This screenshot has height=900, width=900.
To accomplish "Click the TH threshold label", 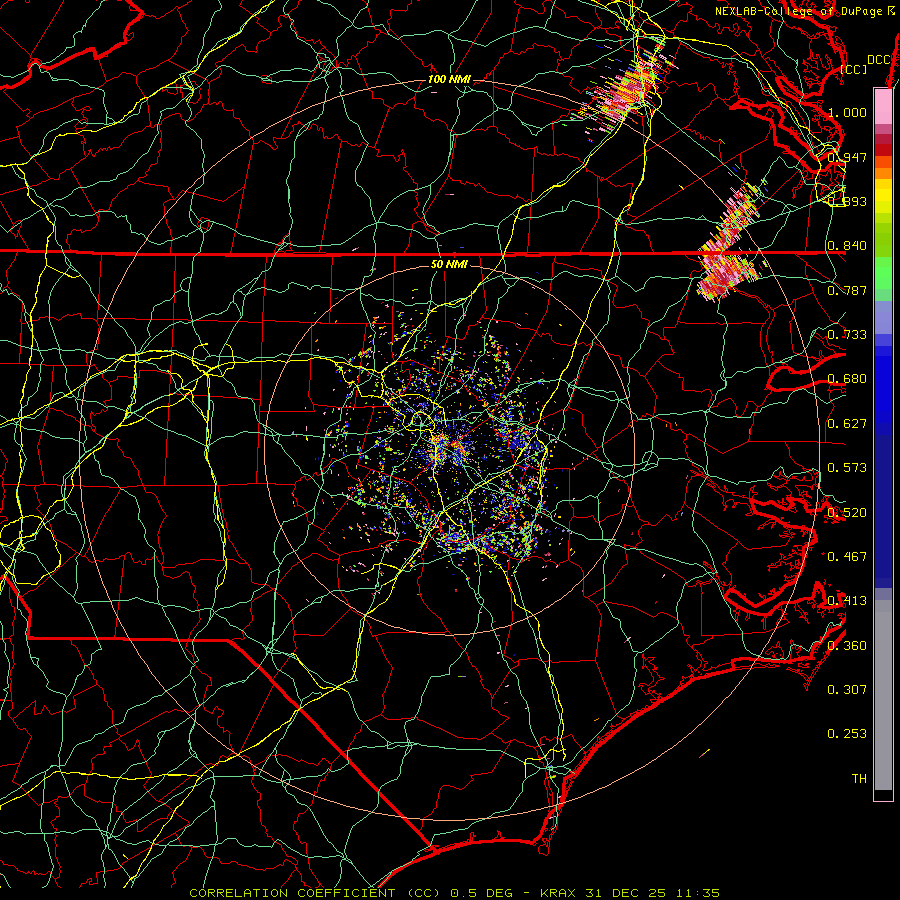I will tap(859, 779).
